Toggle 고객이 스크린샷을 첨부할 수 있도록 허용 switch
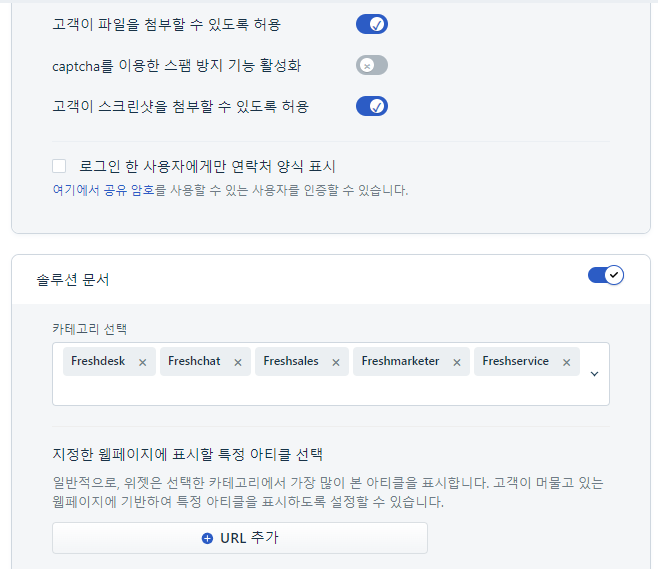The width and height of the screenshot is (658, 569). [x=372, y=106]
